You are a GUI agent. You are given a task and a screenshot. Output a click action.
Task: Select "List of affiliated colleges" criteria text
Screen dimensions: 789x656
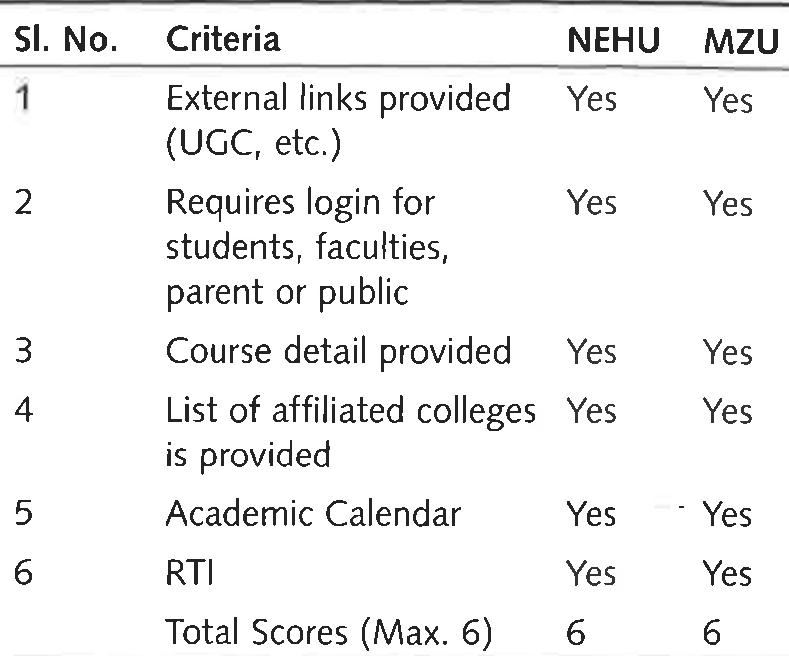(350, 410)
